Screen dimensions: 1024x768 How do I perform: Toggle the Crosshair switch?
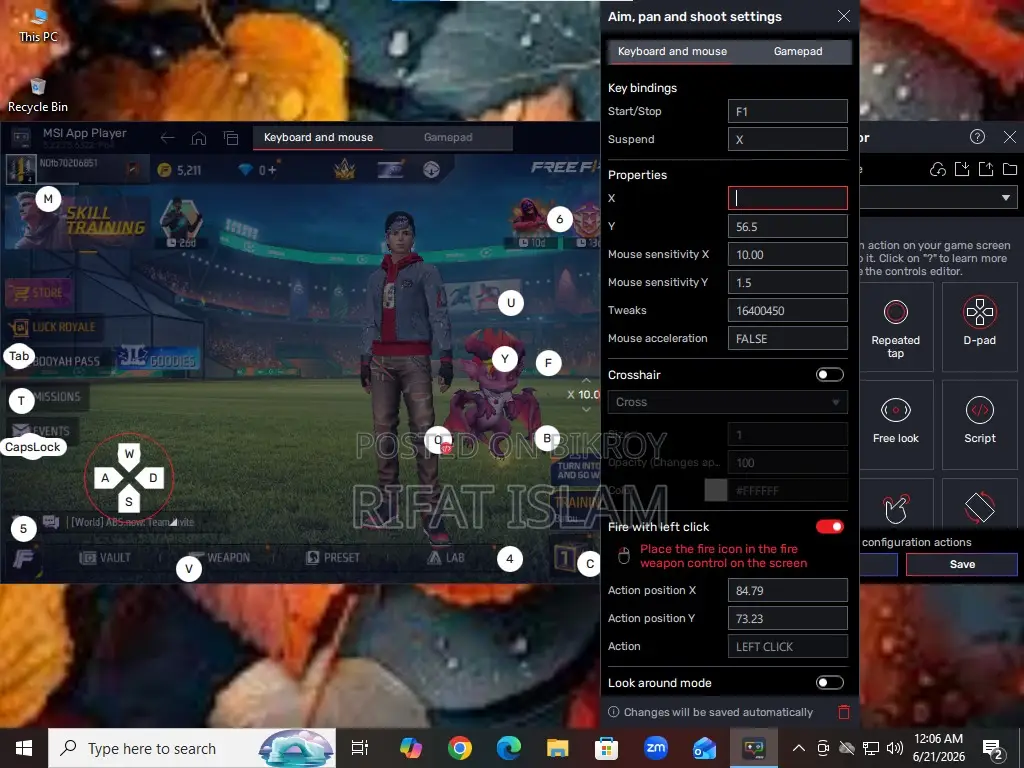pos(829,375)
